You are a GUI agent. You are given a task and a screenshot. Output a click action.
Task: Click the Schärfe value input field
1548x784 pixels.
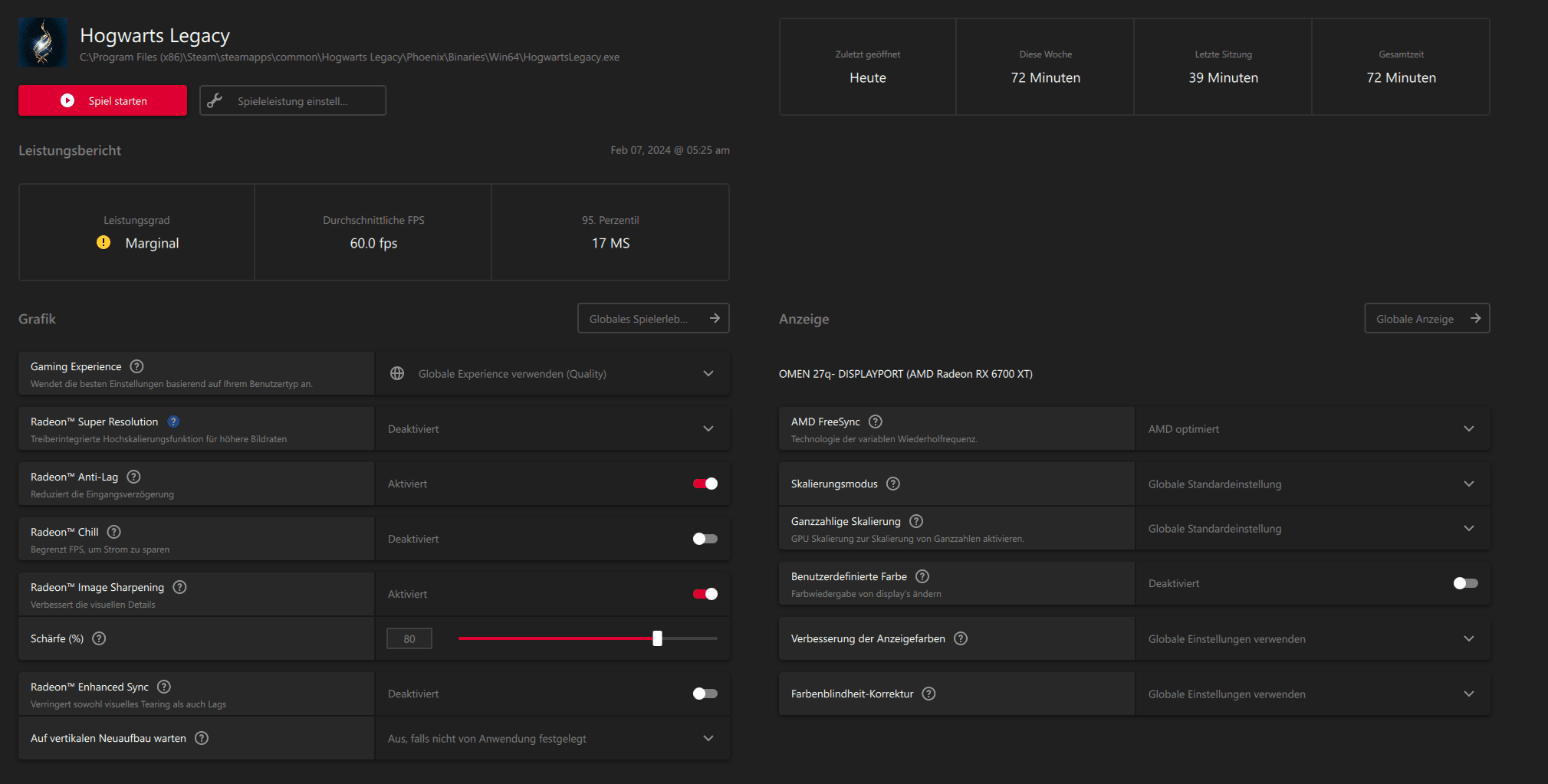[x=409, y=638]
